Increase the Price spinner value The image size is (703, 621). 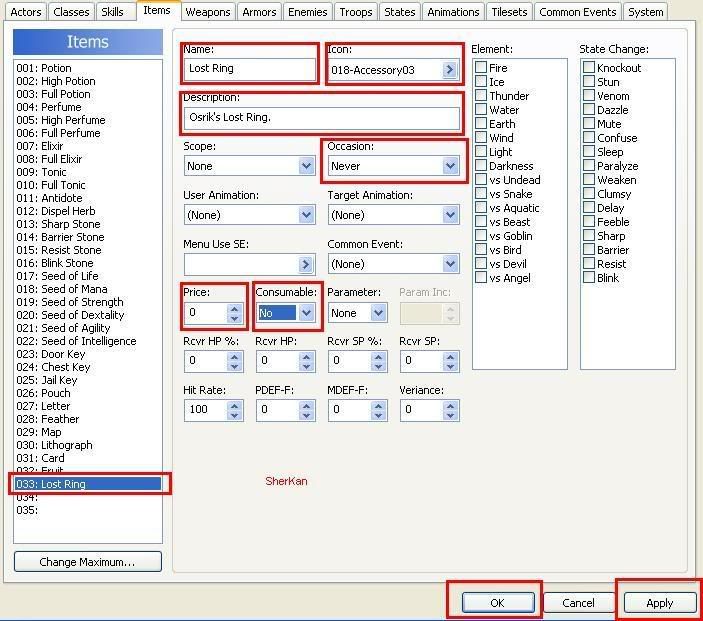point(234,308)
